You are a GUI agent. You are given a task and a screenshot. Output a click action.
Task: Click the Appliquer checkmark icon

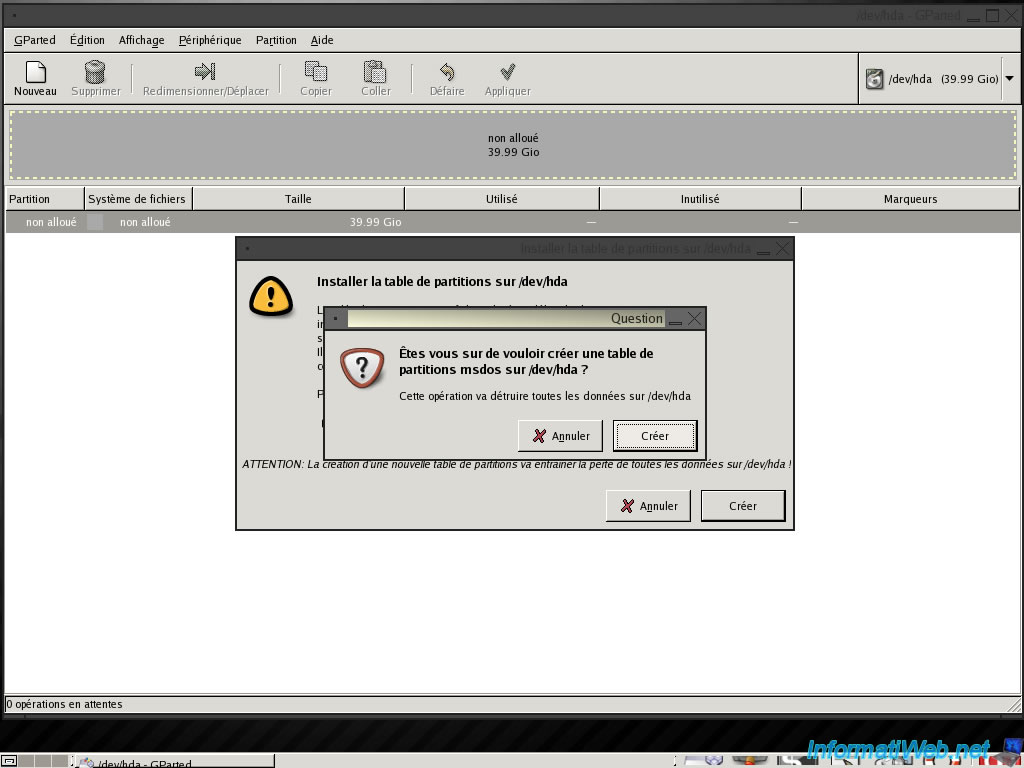[507, 72]
